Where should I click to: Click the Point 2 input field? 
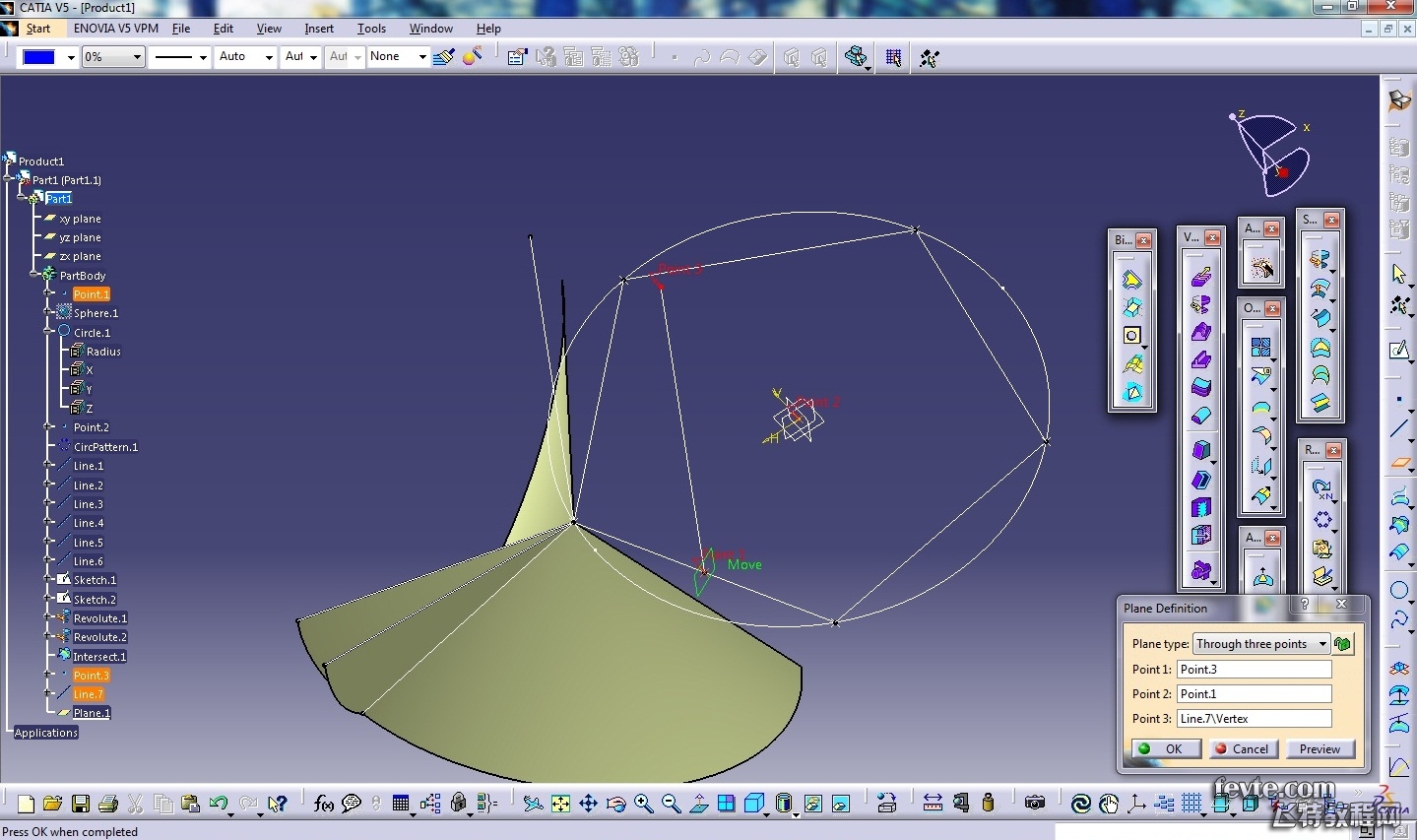click(1254, 694)
